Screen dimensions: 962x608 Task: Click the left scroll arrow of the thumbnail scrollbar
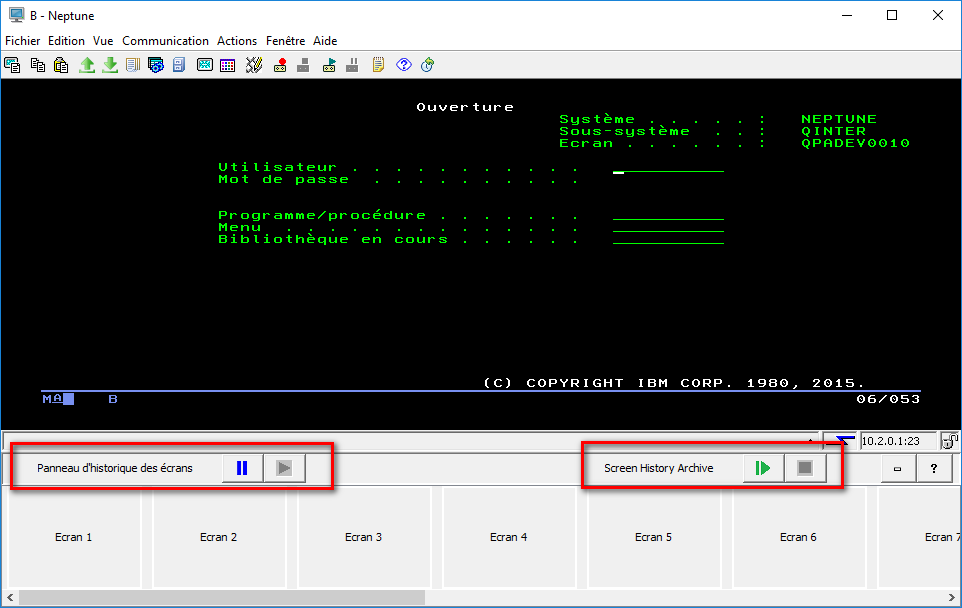(10, 597)
